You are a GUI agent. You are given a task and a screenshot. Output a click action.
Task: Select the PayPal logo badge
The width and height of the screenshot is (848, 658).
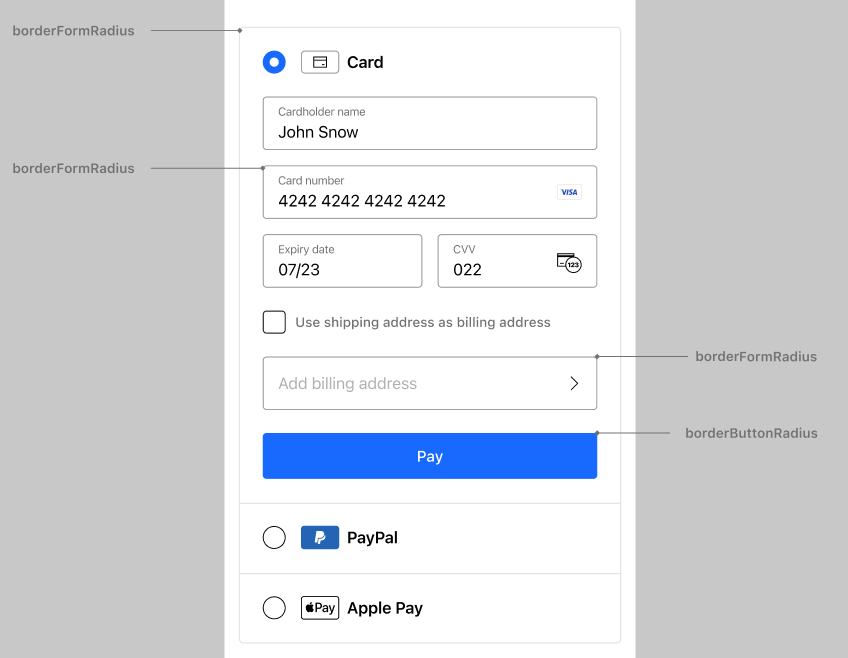[320, 537]
